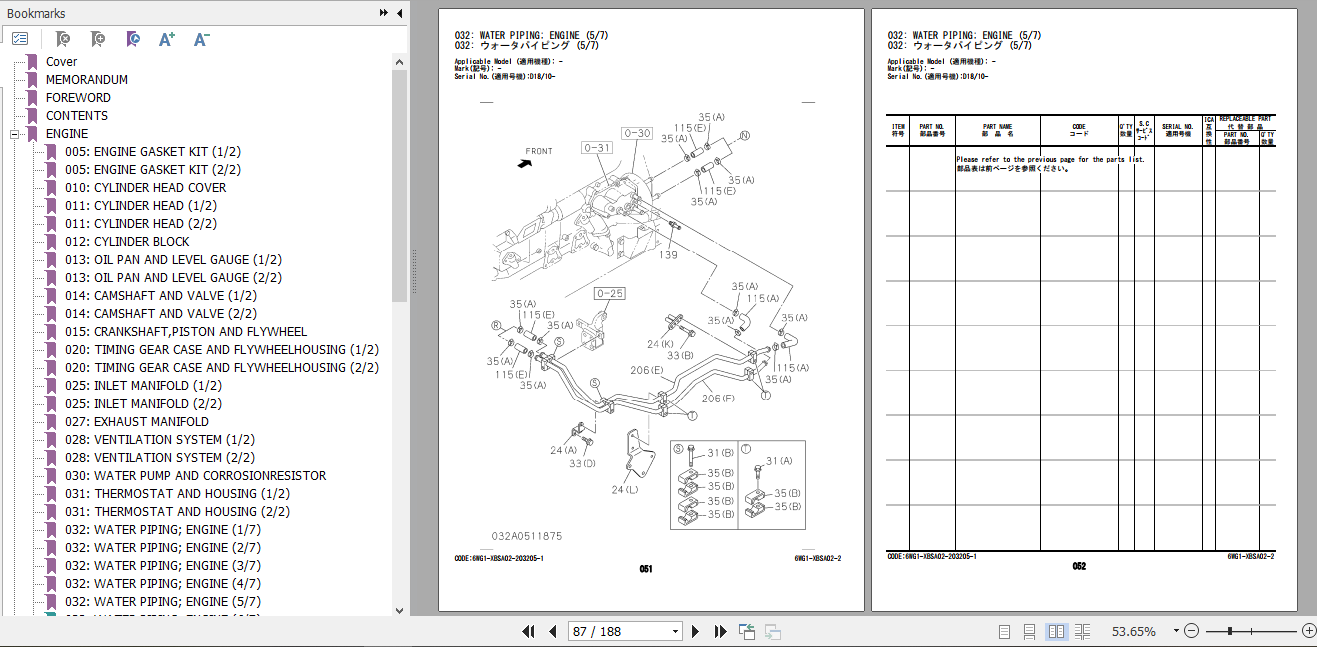Image resolution: width=1317 pixels, height=647 pixels.
Task: Zoom in with the plus button
Action: point(1308,631)
